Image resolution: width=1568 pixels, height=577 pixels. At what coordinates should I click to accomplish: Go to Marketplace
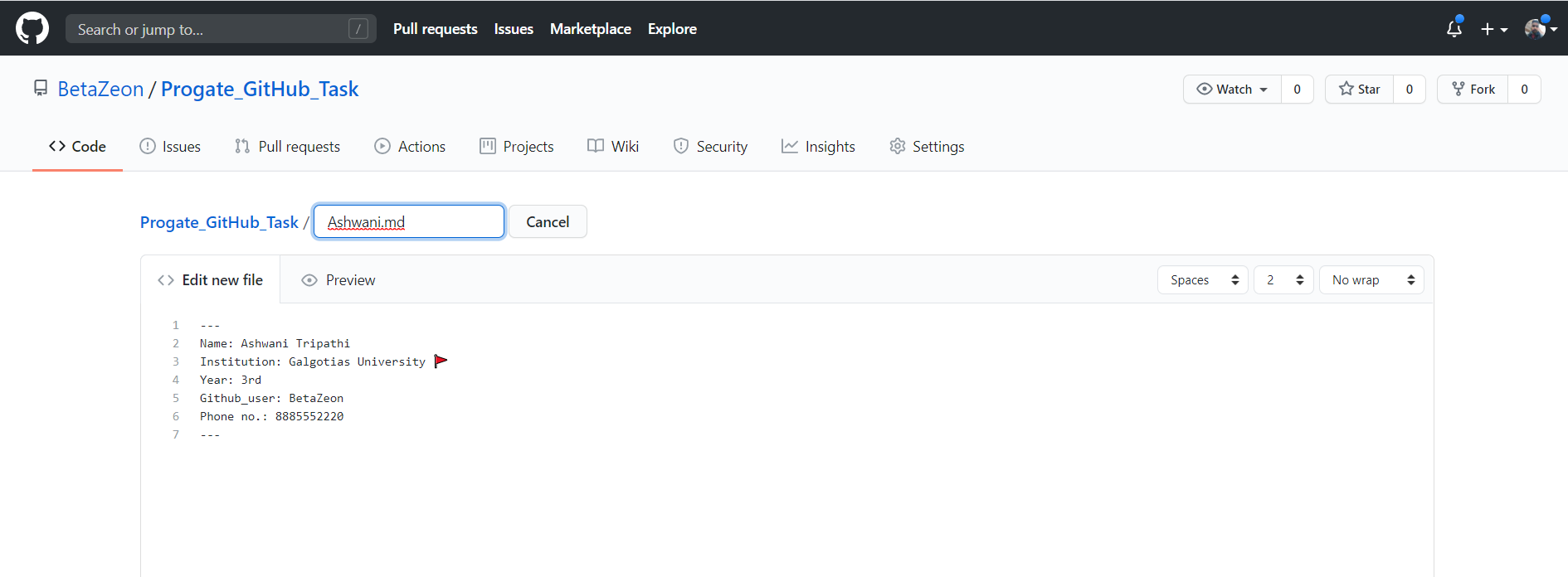coord(591,29)
